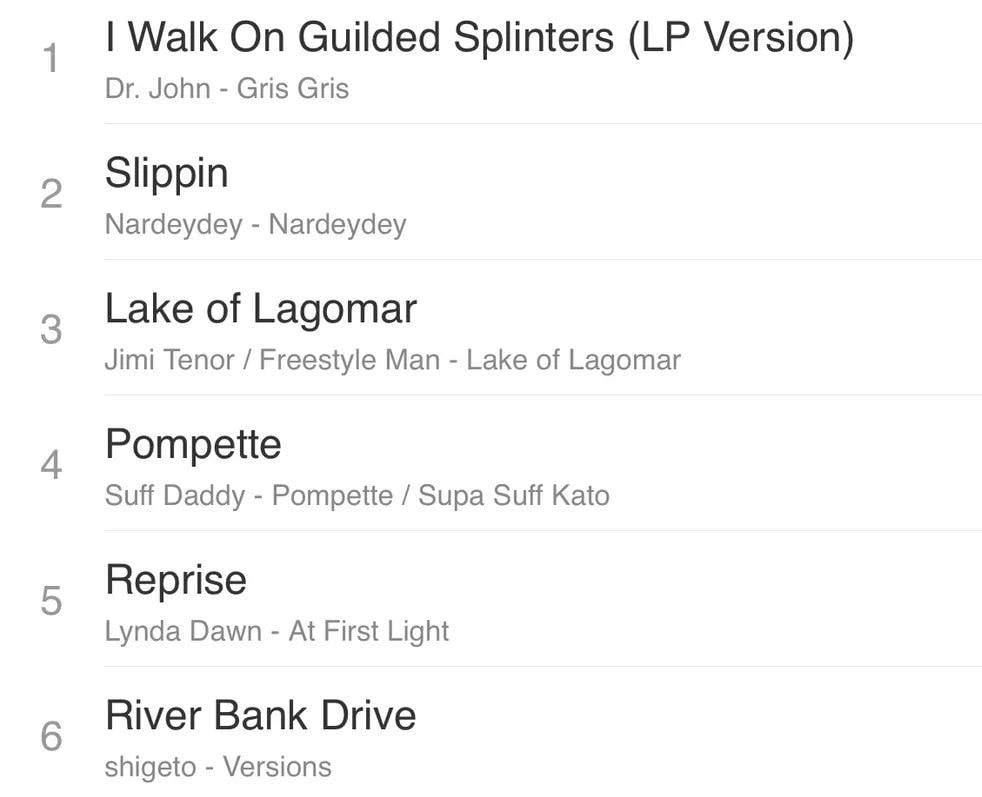The width and height of the screenshot is (982, 797).
Task: Select track number 3
Action: tap(51, 329)
